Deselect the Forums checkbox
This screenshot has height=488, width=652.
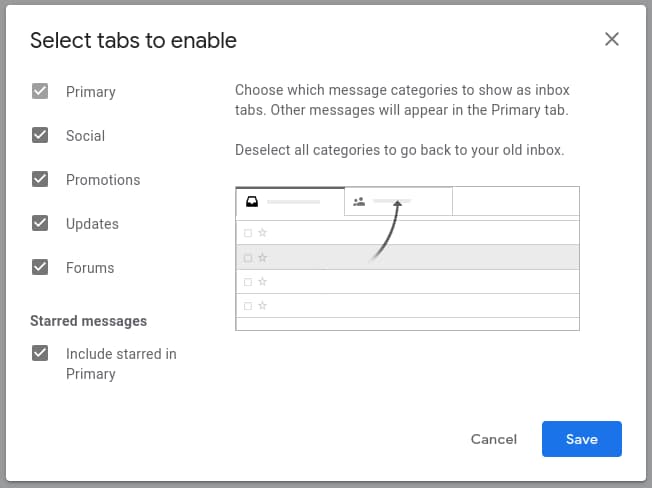tap(40, 268)
